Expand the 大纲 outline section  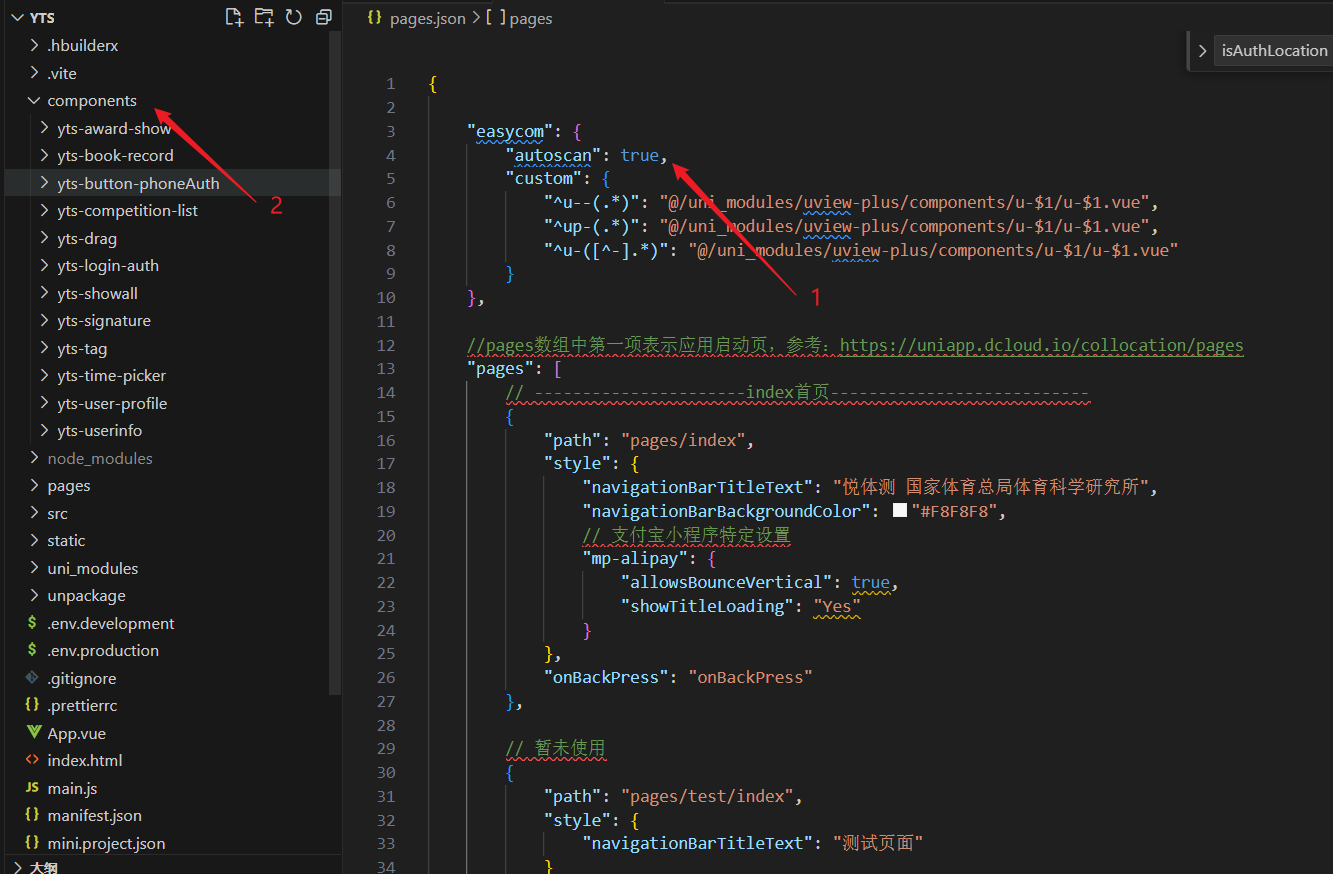[42, 867]
